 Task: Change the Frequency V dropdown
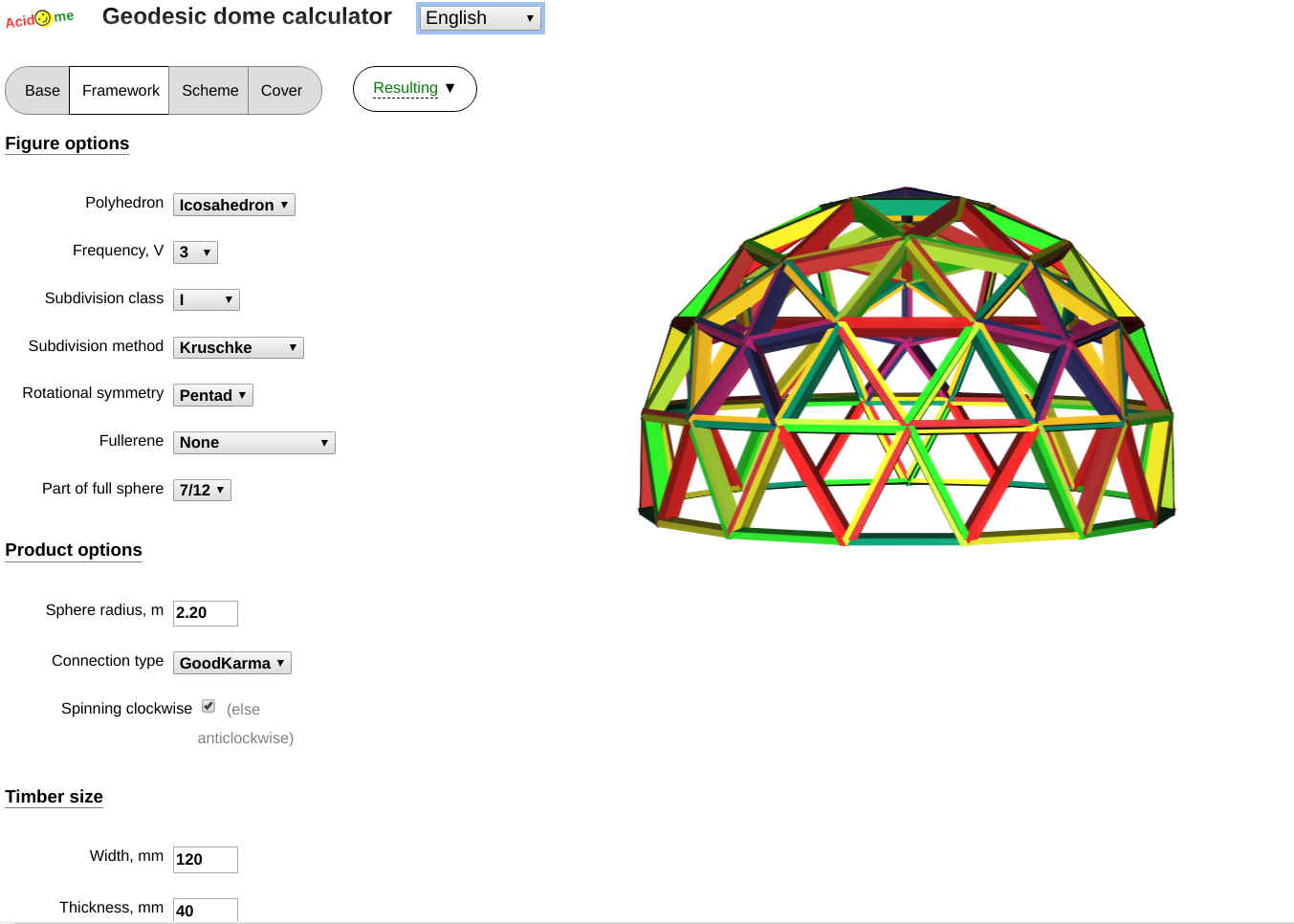[x=195, y=253]
